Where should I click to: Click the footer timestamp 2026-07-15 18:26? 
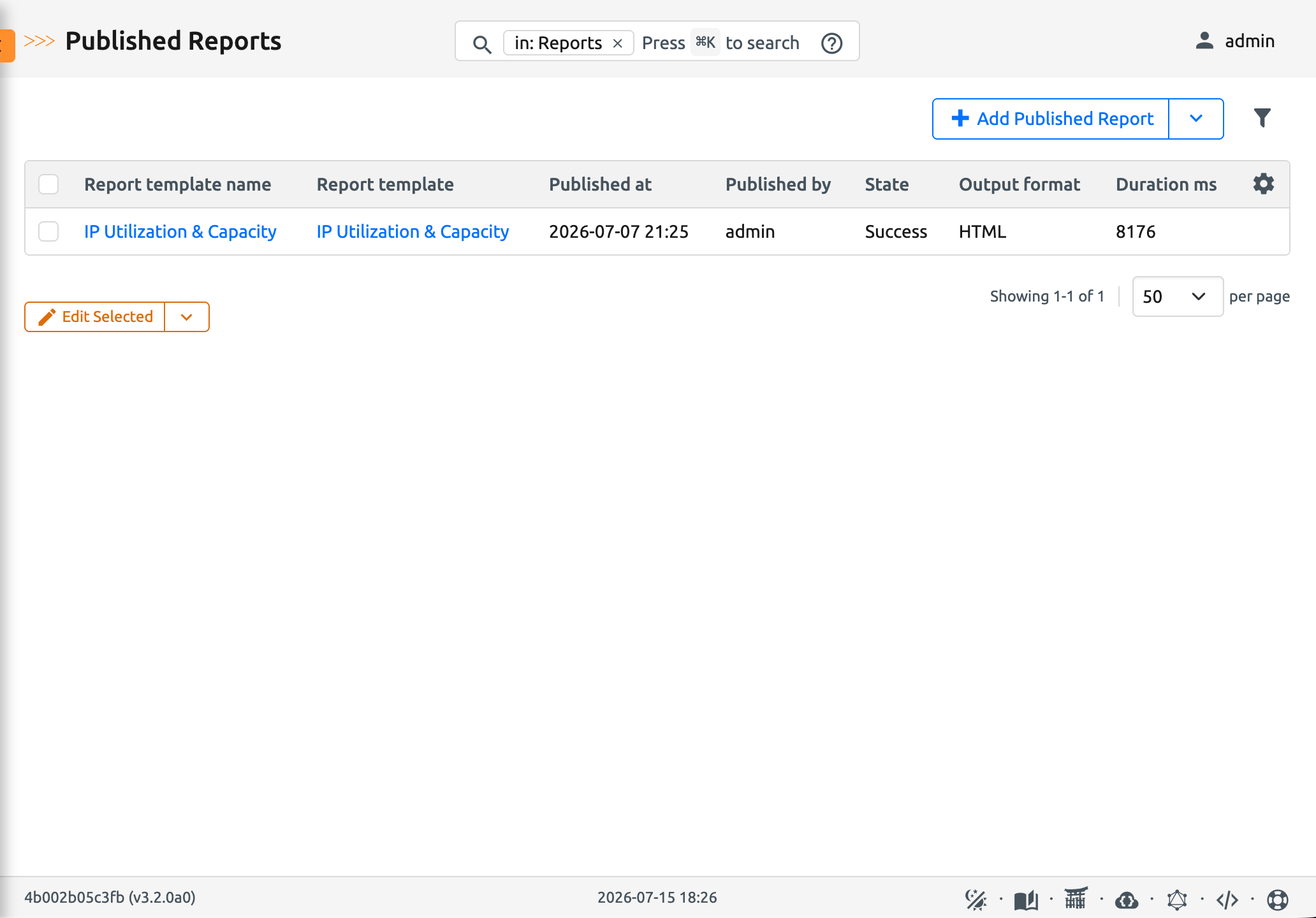click(657, 898)
